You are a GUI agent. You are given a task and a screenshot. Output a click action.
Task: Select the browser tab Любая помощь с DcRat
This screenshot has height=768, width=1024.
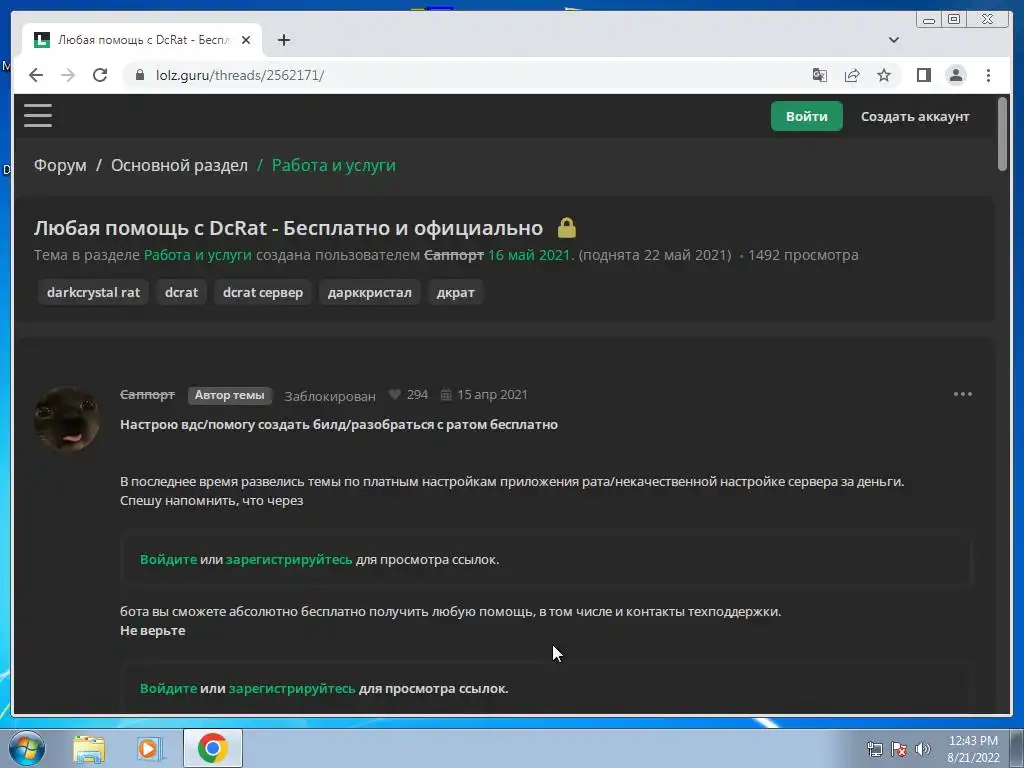point(142,40)
